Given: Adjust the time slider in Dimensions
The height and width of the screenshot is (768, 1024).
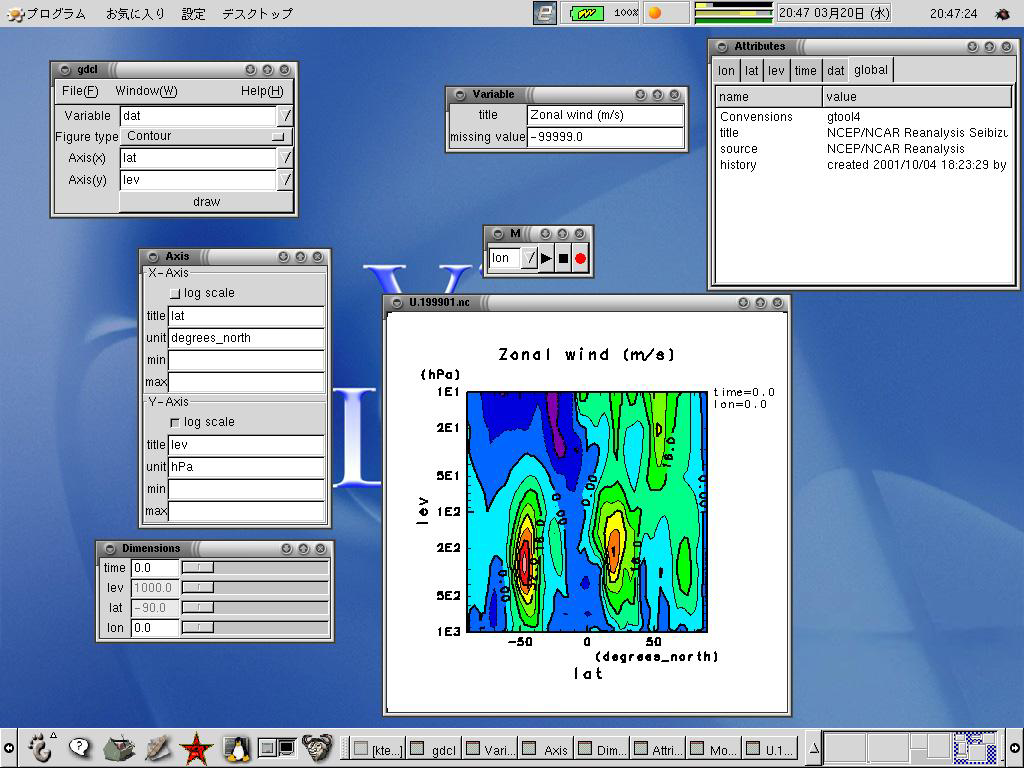Looking at the screenshot, I should coord(198,568).
